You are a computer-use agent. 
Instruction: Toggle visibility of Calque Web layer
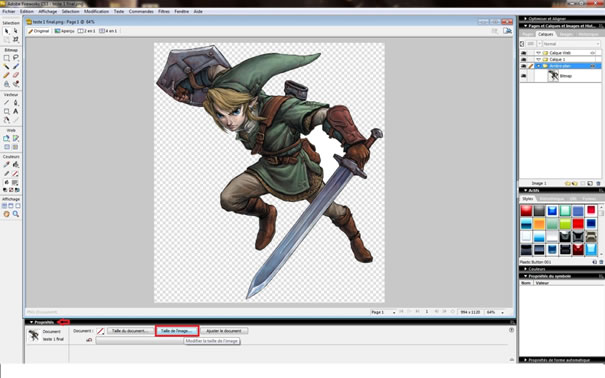pos(524,53)
